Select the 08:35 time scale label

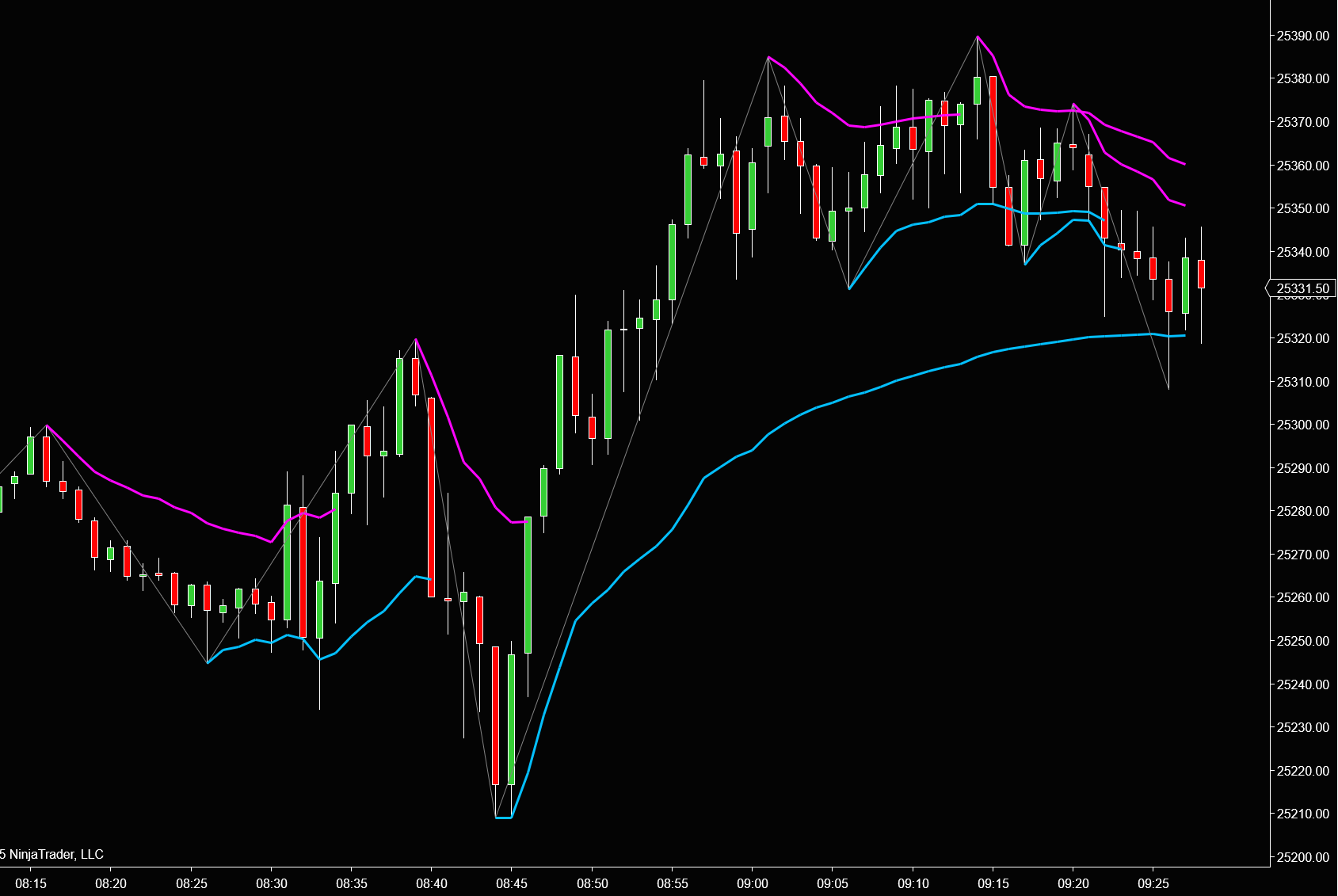[x=352, y=883]
